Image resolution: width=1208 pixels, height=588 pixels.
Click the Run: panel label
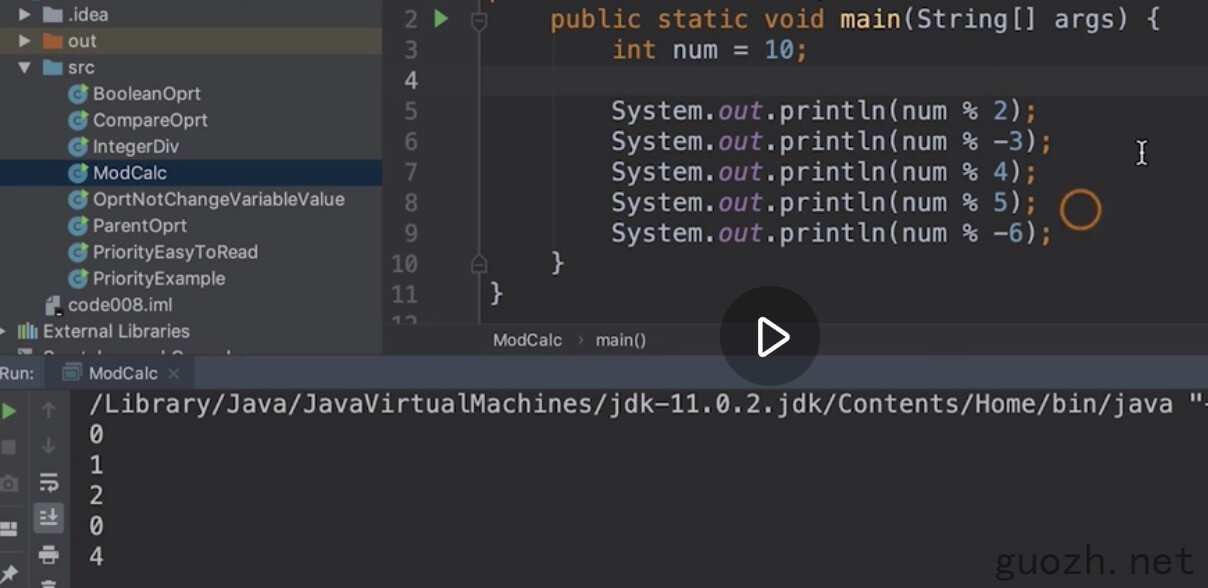[x=17, y=373]
